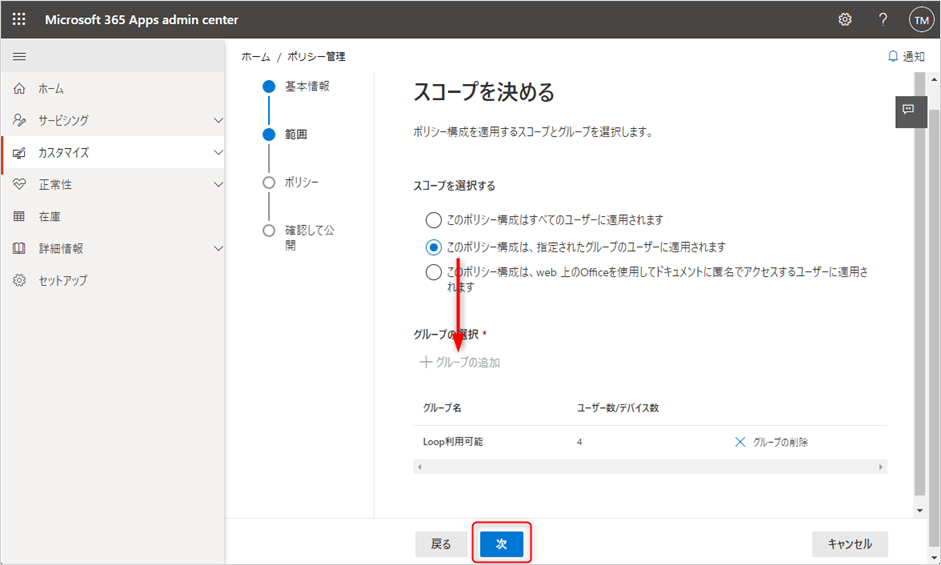Select the all users policy radio option
The image size is (941, 565).
click(x=433, y=220)
